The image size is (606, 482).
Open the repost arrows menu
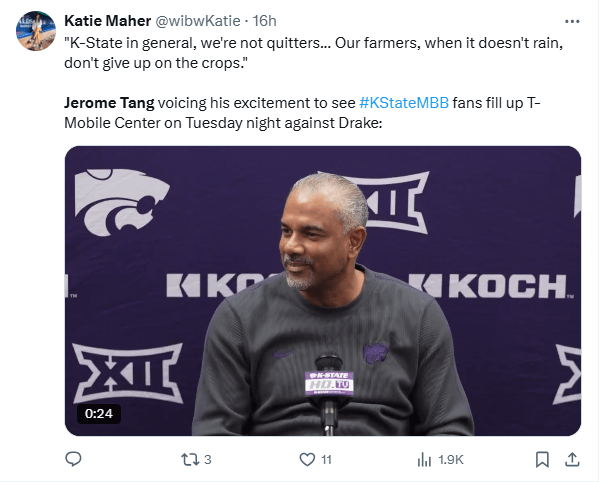[187, 459]
